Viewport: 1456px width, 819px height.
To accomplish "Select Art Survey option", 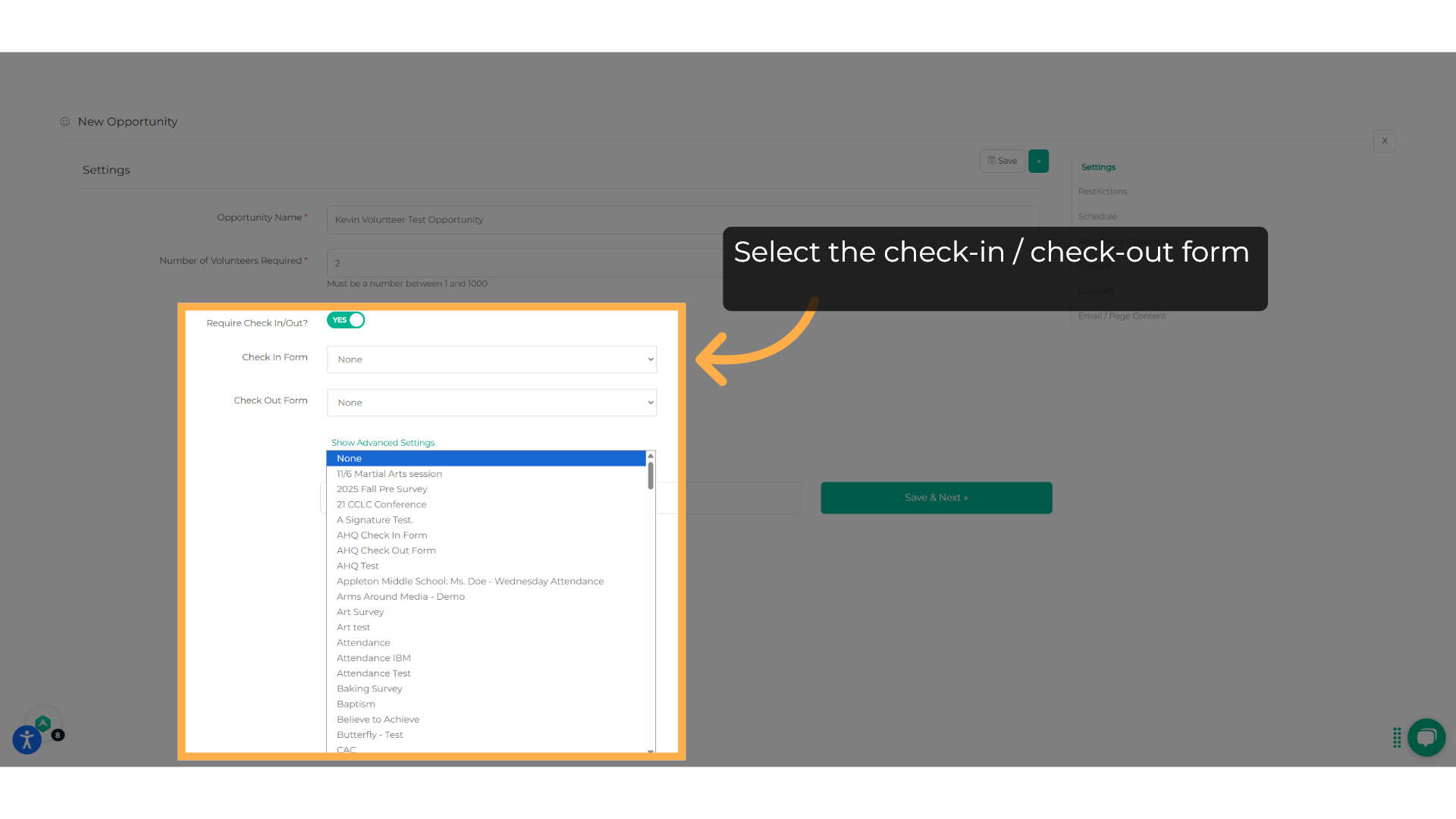I will click(486, 612).
